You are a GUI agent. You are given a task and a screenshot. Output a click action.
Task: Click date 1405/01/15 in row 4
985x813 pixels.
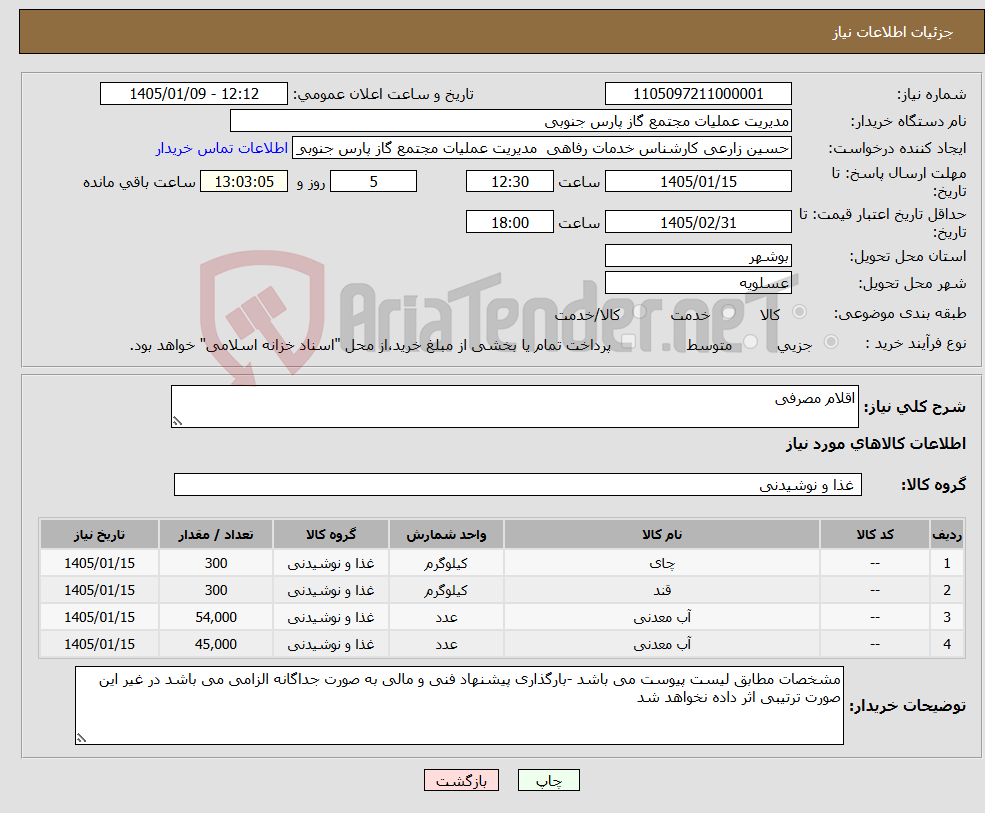point(99,645)
